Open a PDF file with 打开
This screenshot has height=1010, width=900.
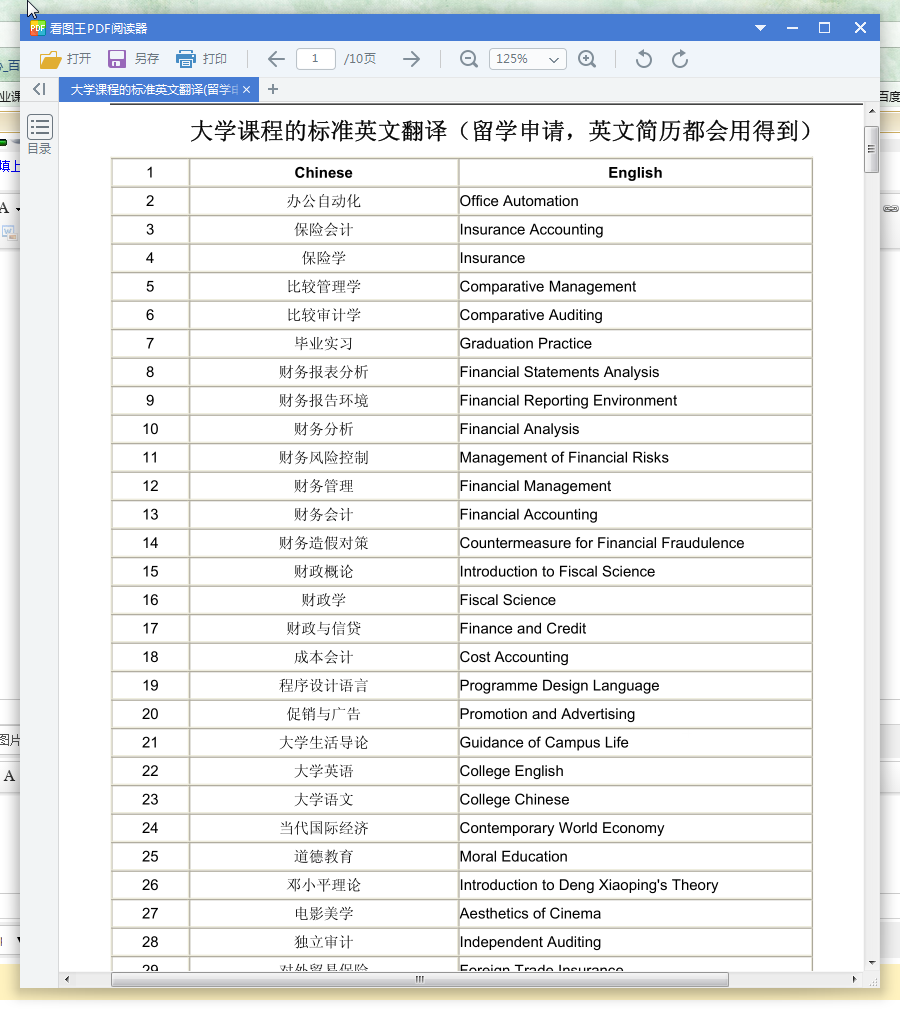[65, 59]
